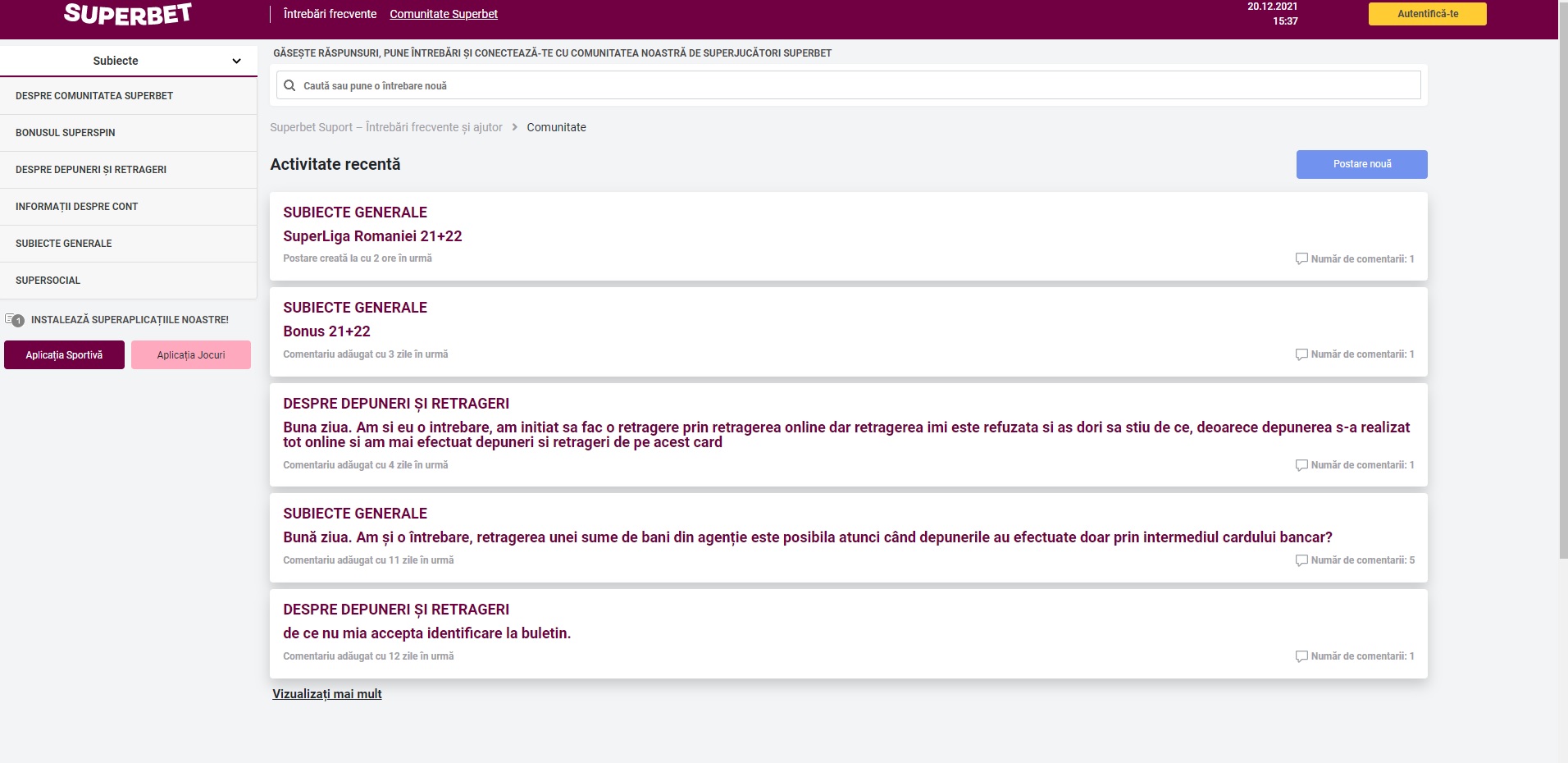Click the Superbet logo
The height and width of the screenshot is (763, 1568).
click(x=128, y=14)
